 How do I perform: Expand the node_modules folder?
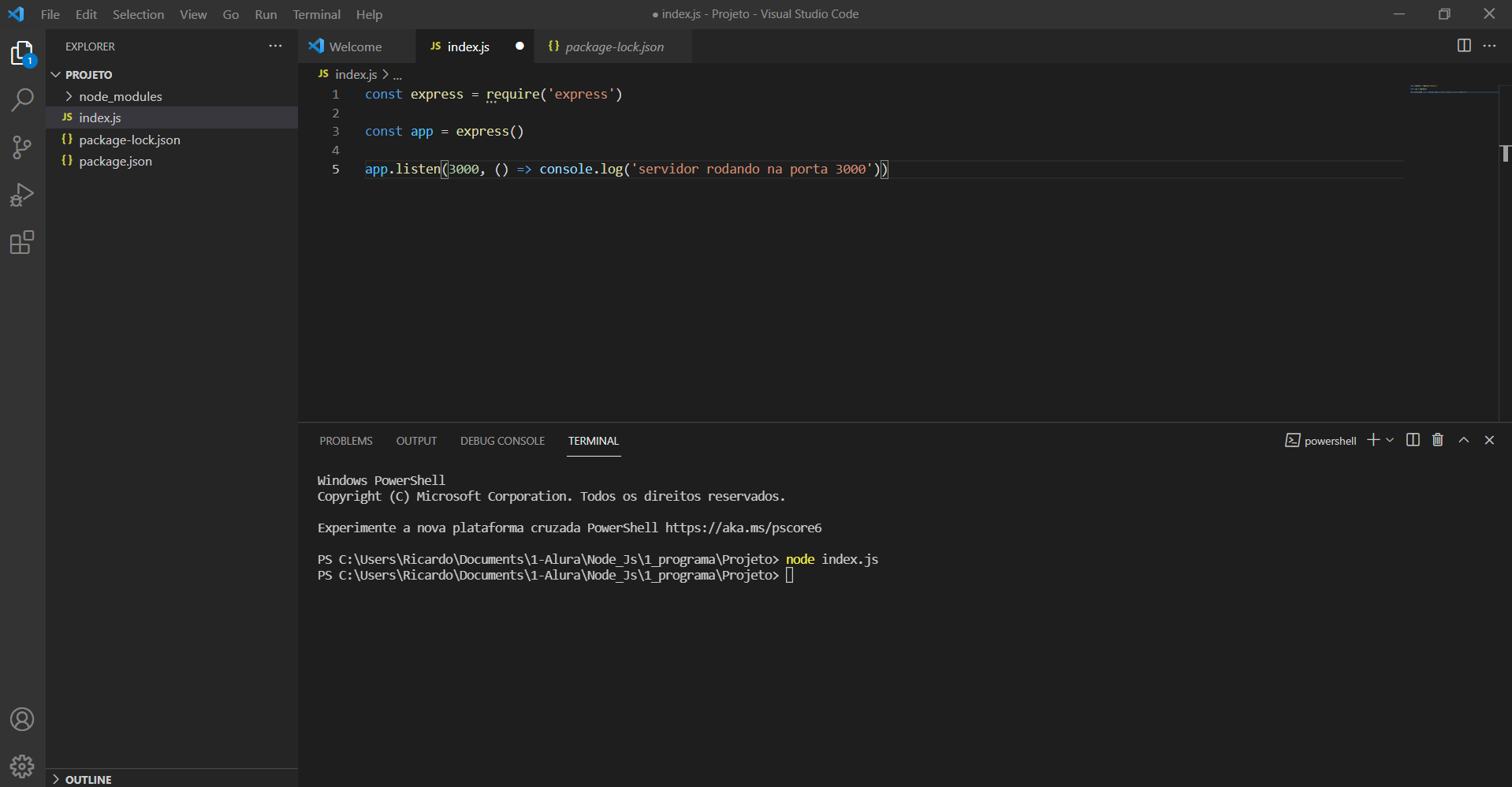[172, 96]
